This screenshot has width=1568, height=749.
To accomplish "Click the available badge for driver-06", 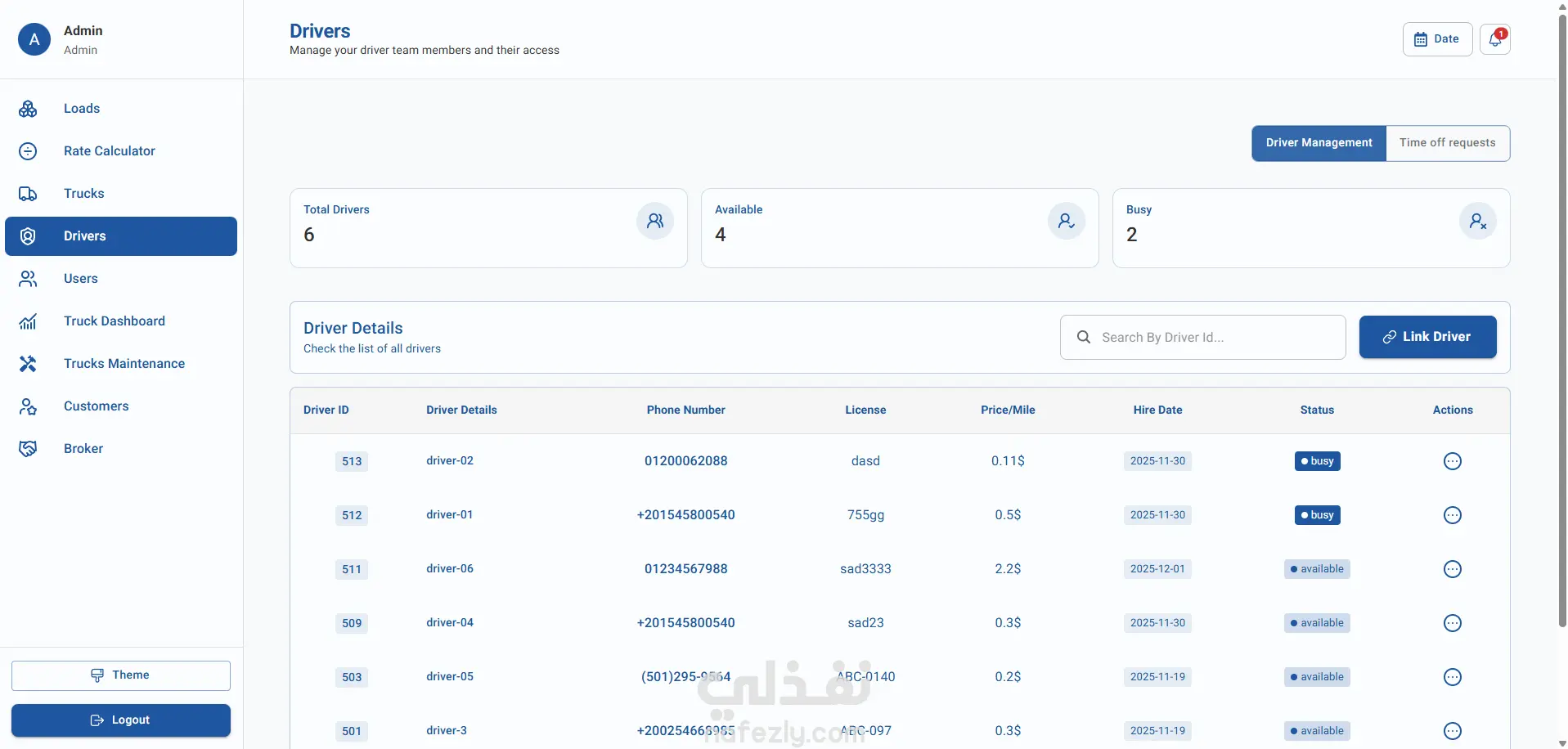I will 1317,569.
